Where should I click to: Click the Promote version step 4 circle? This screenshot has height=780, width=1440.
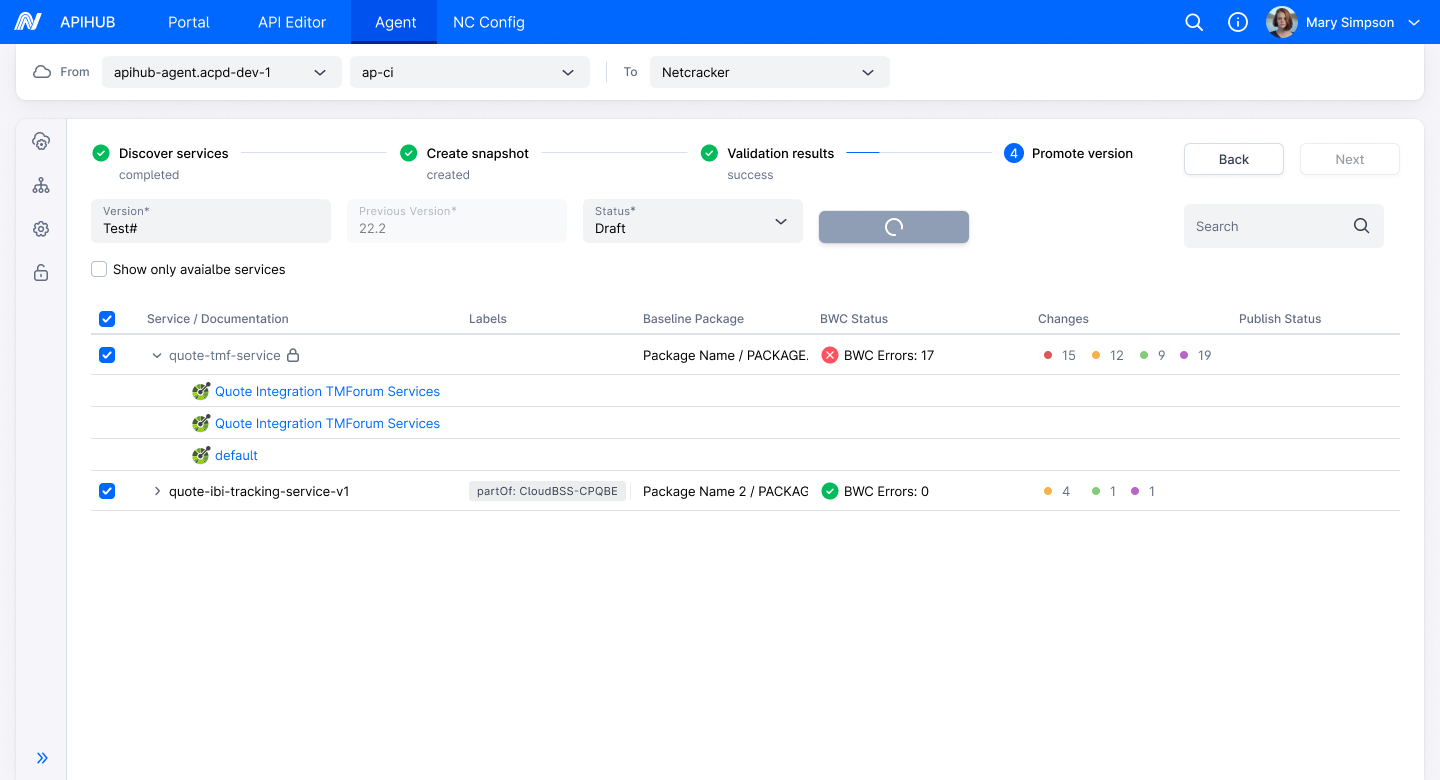coord(1014,153)
